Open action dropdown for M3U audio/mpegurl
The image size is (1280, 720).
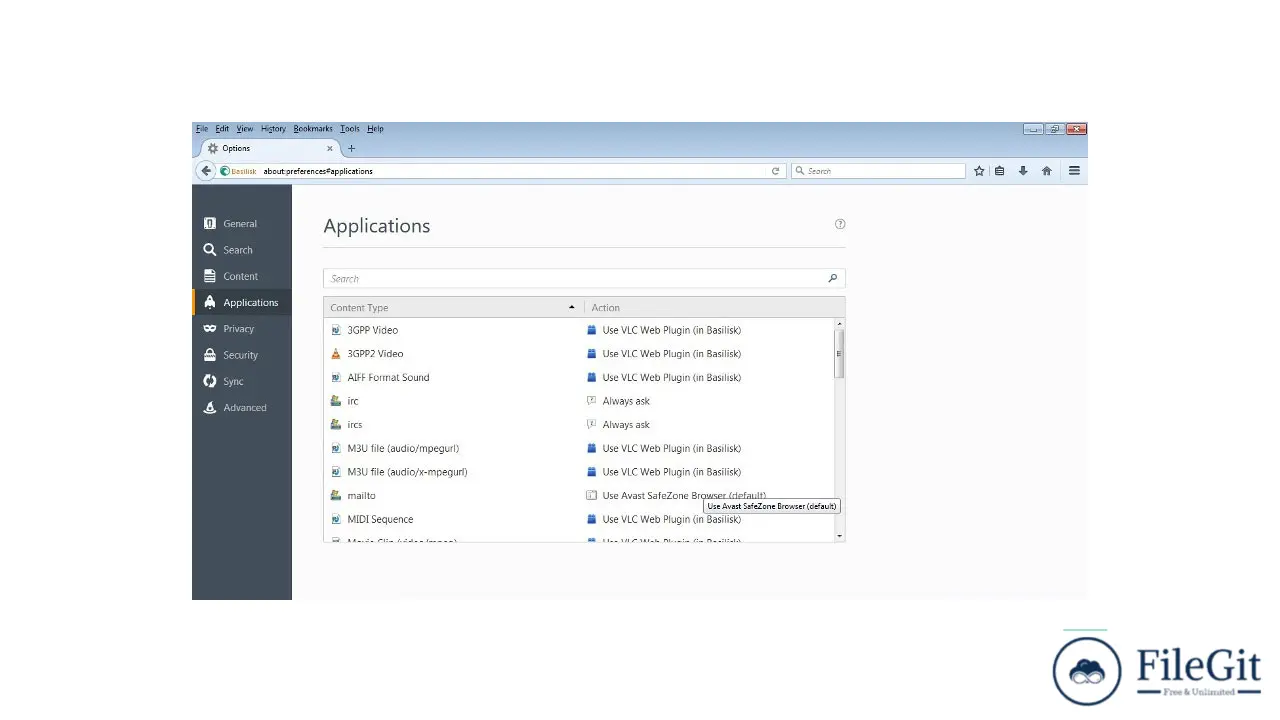[x=709, y=448]
